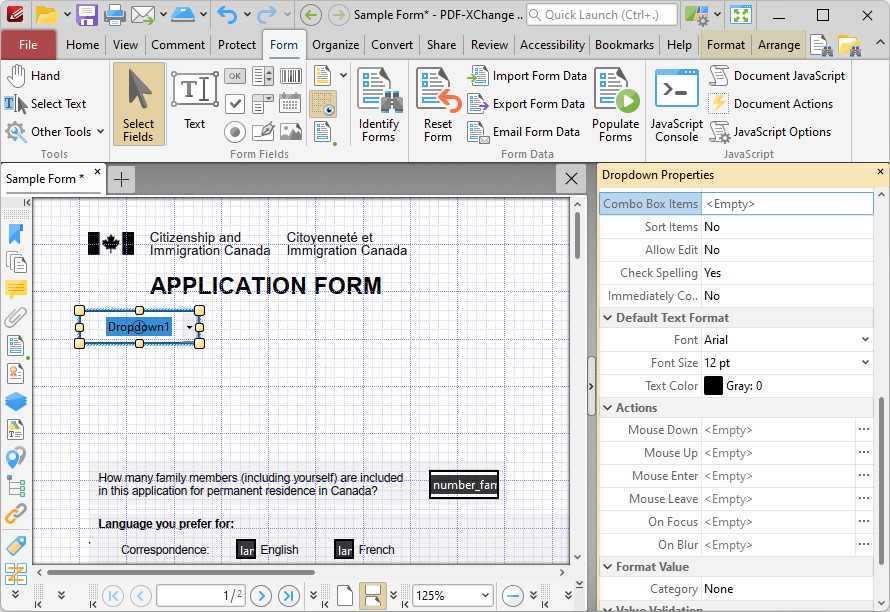Click the Text Color black swatch
This screenshot has height=612, width=890.
(x=713, y=385)
